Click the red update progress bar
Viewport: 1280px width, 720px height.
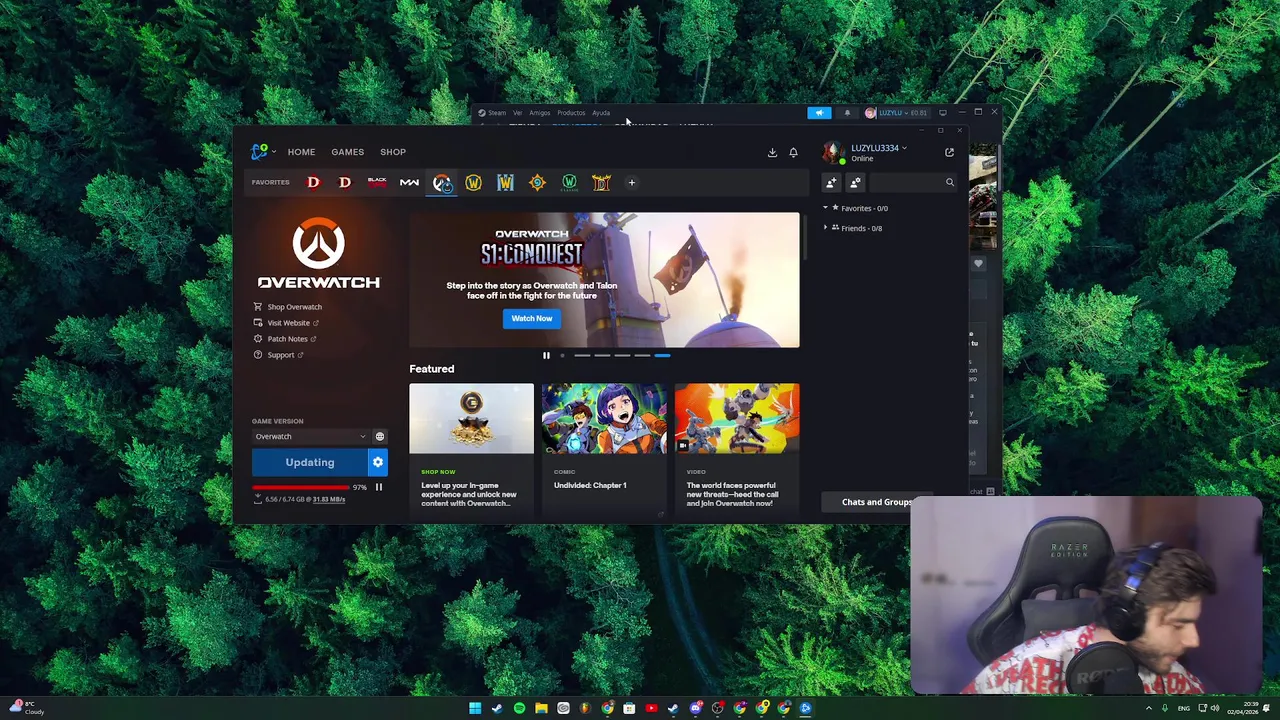(300, 487)
